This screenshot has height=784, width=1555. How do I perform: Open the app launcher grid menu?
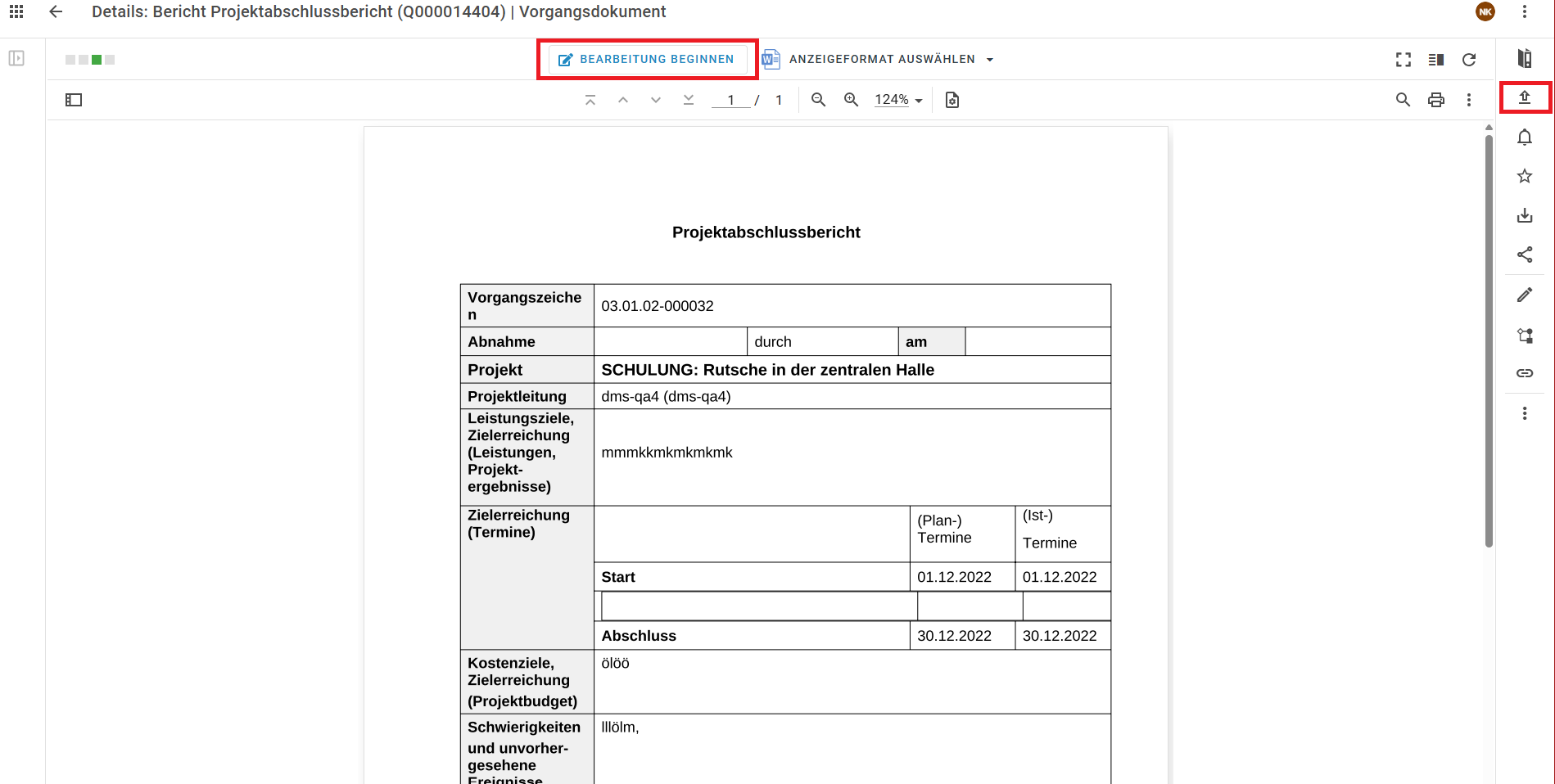tap(16, 11)
